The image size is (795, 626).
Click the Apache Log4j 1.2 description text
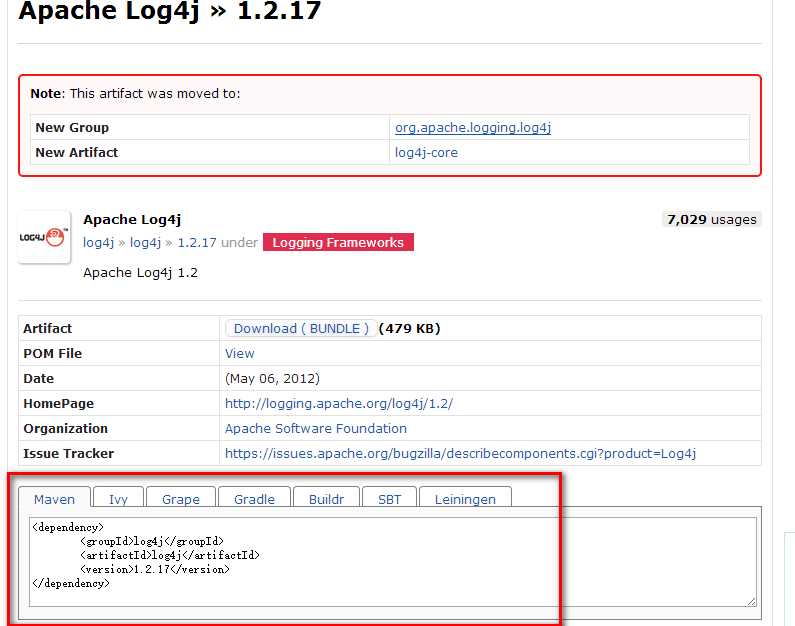(140, 273)
